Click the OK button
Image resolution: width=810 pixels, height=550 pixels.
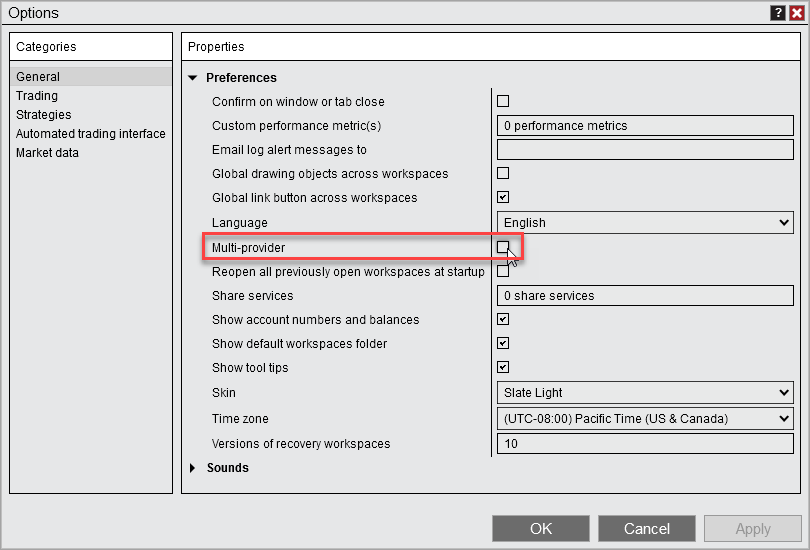point(541,528)
